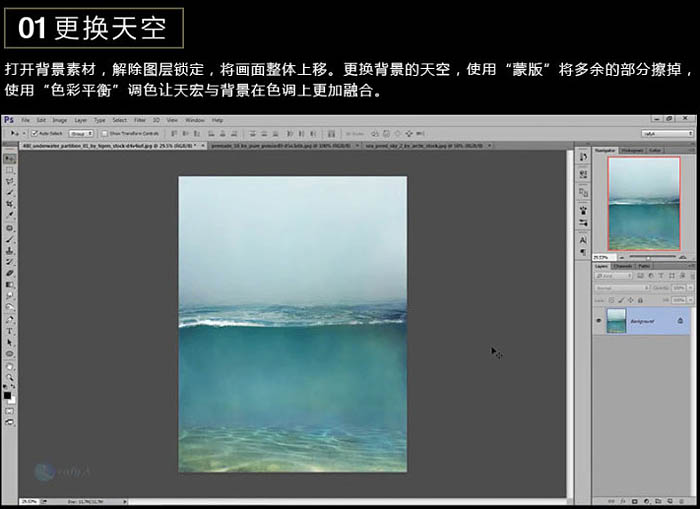Switch to the Channels tab
The height and width of the screenshot is (509, 700).
[x=622, y=266]
